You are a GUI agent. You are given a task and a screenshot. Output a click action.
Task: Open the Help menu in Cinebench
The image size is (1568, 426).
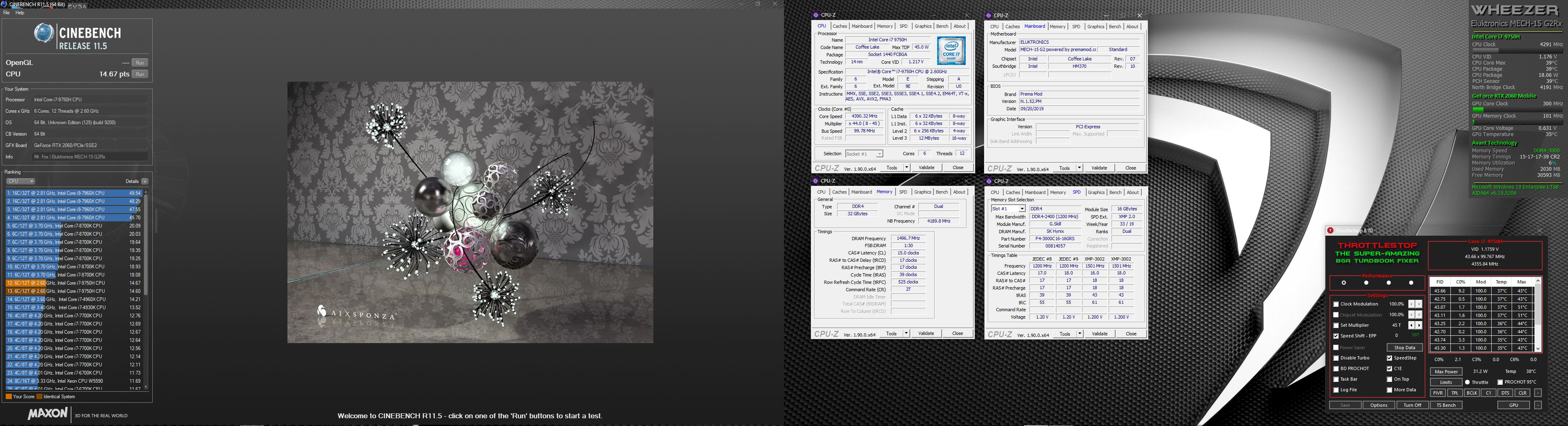point(20,13)
